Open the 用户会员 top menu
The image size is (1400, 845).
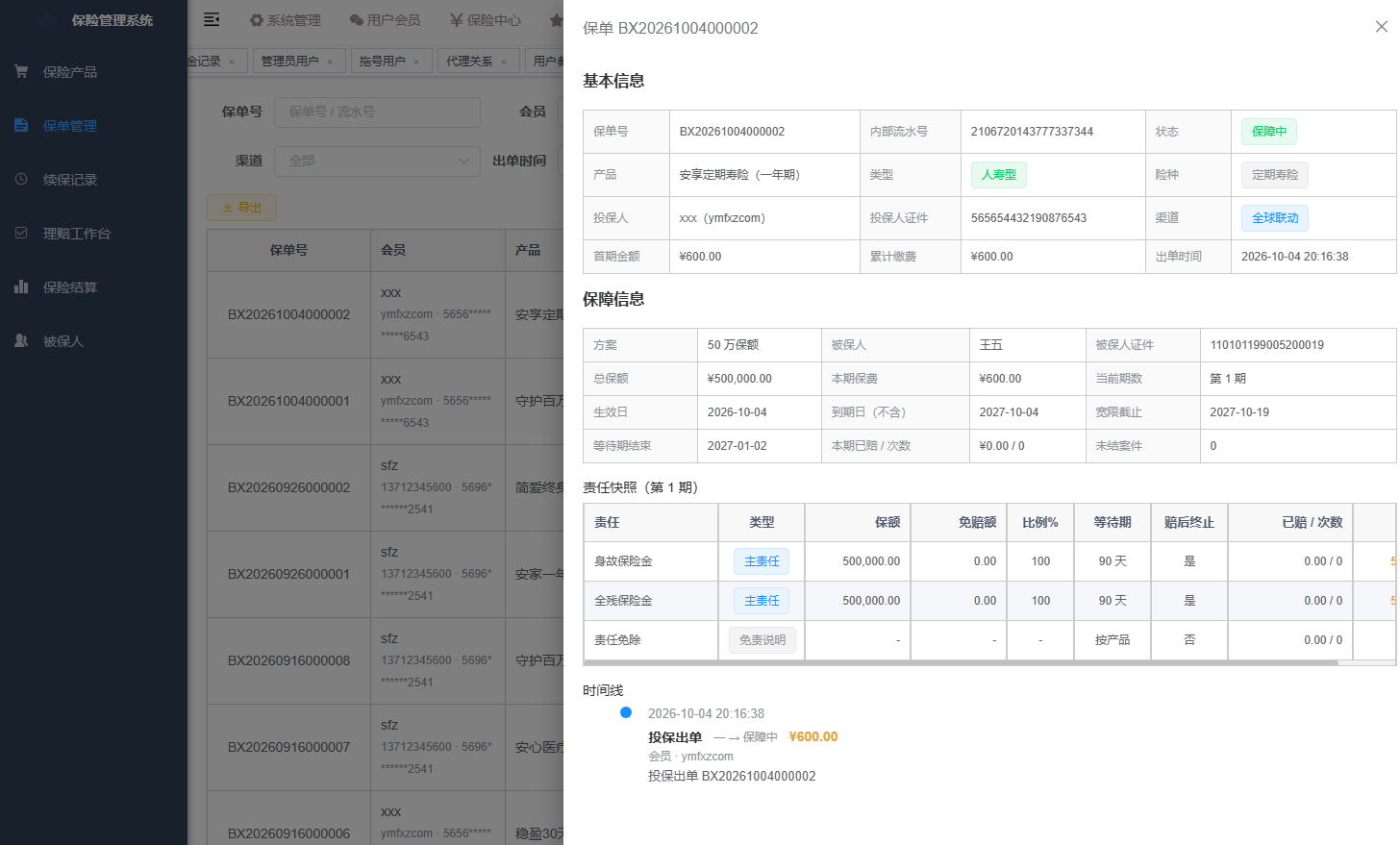(386, 20)
